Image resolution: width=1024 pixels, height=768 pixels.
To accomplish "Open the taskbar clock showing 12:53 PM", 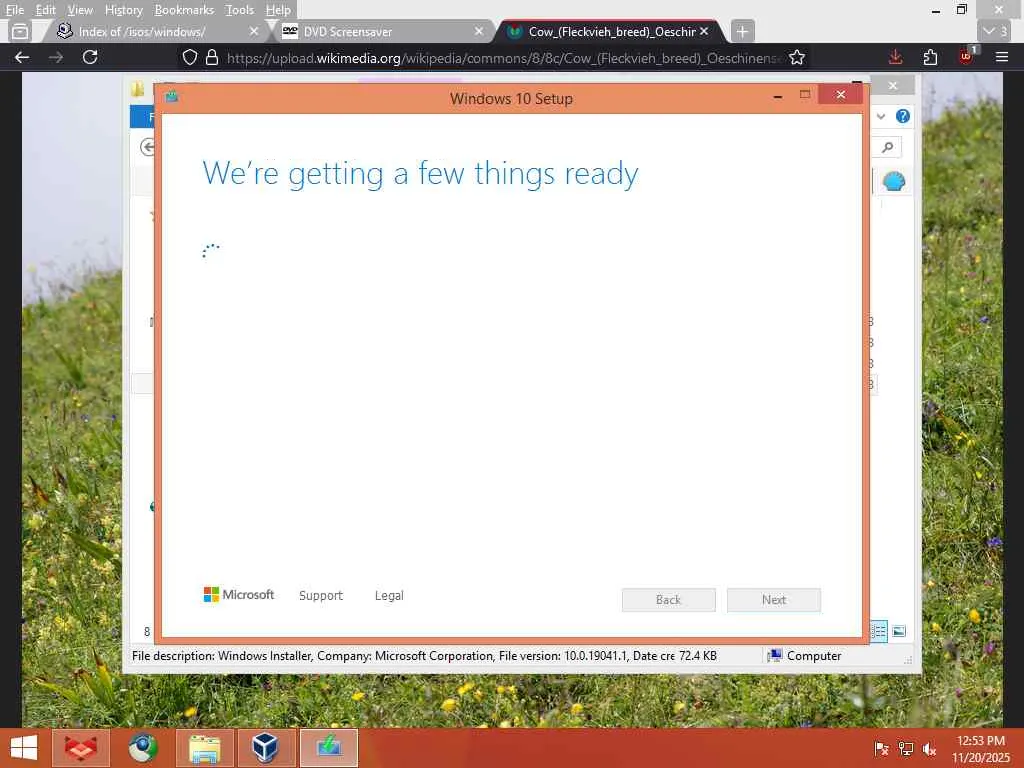I will click(x=981, y=748).
